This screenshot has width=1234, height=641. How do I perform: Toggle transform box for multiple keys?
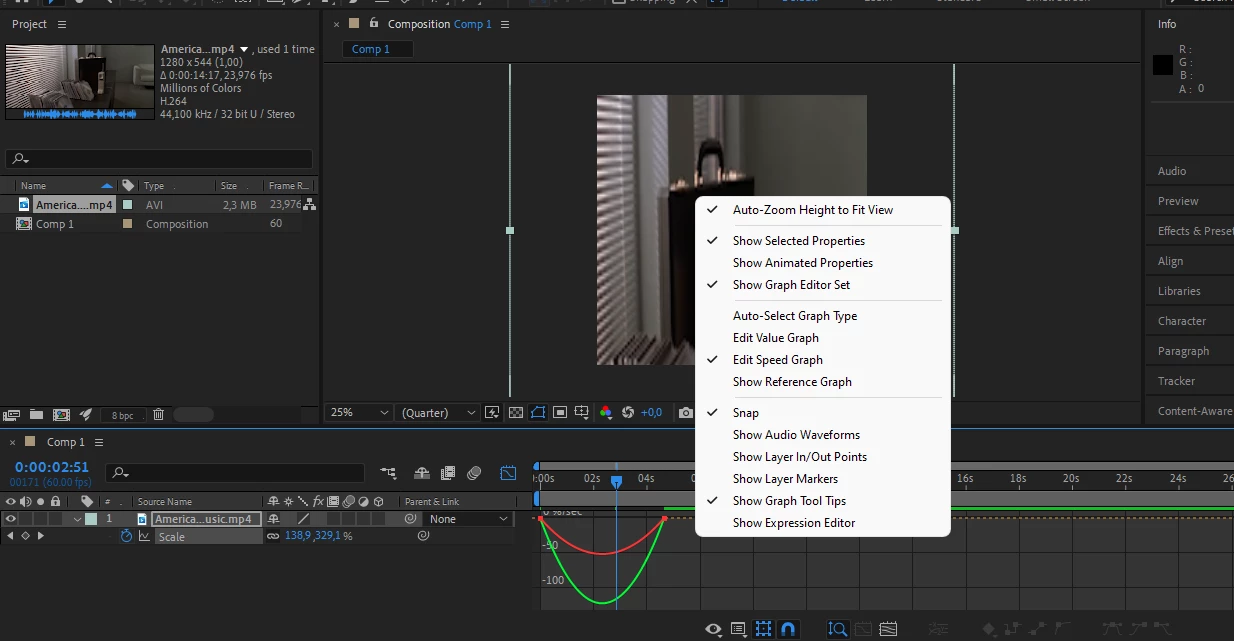tap(763, 629)
